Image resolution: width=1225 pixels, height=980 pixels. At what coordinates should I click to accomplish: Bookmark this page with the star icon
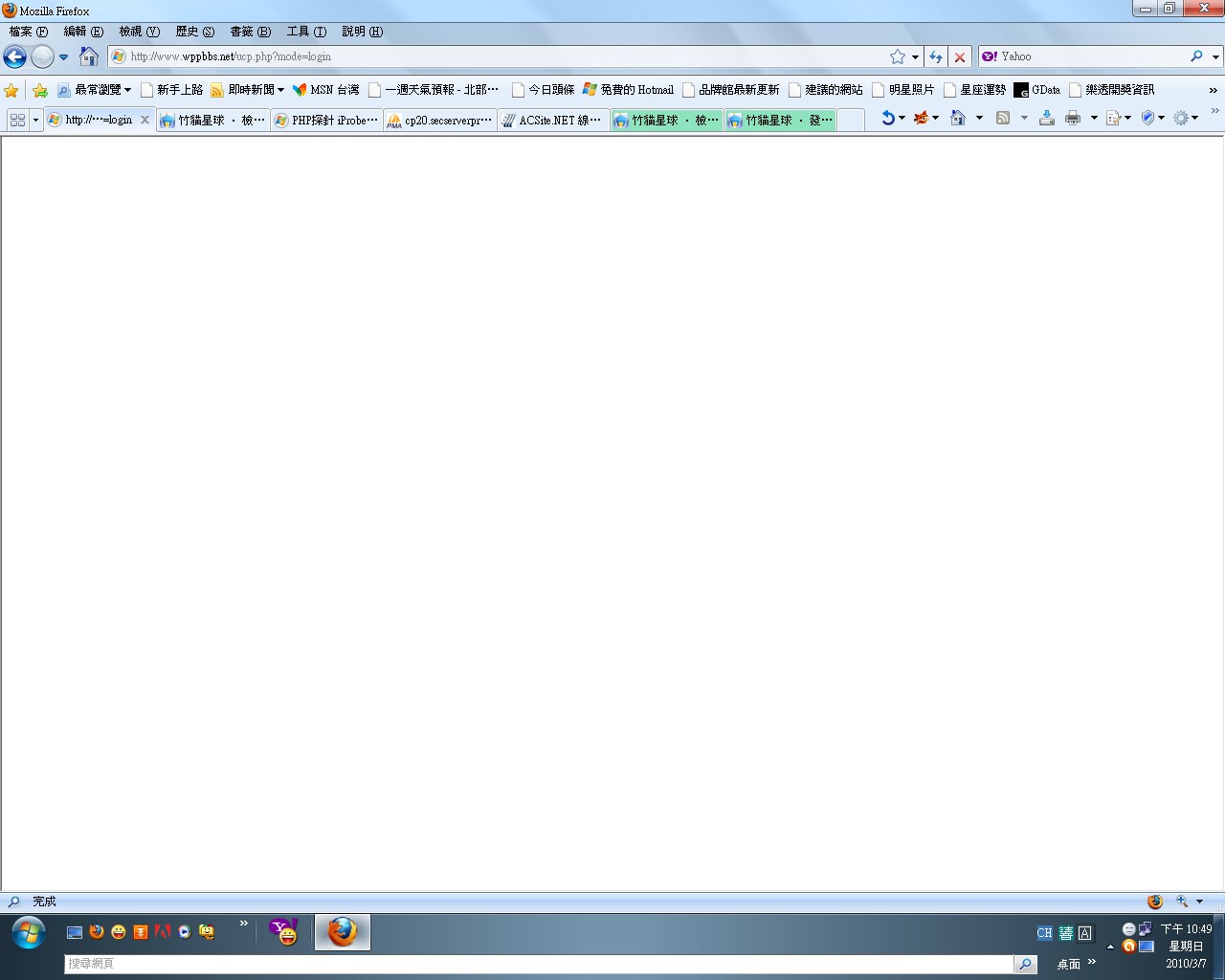898,56
